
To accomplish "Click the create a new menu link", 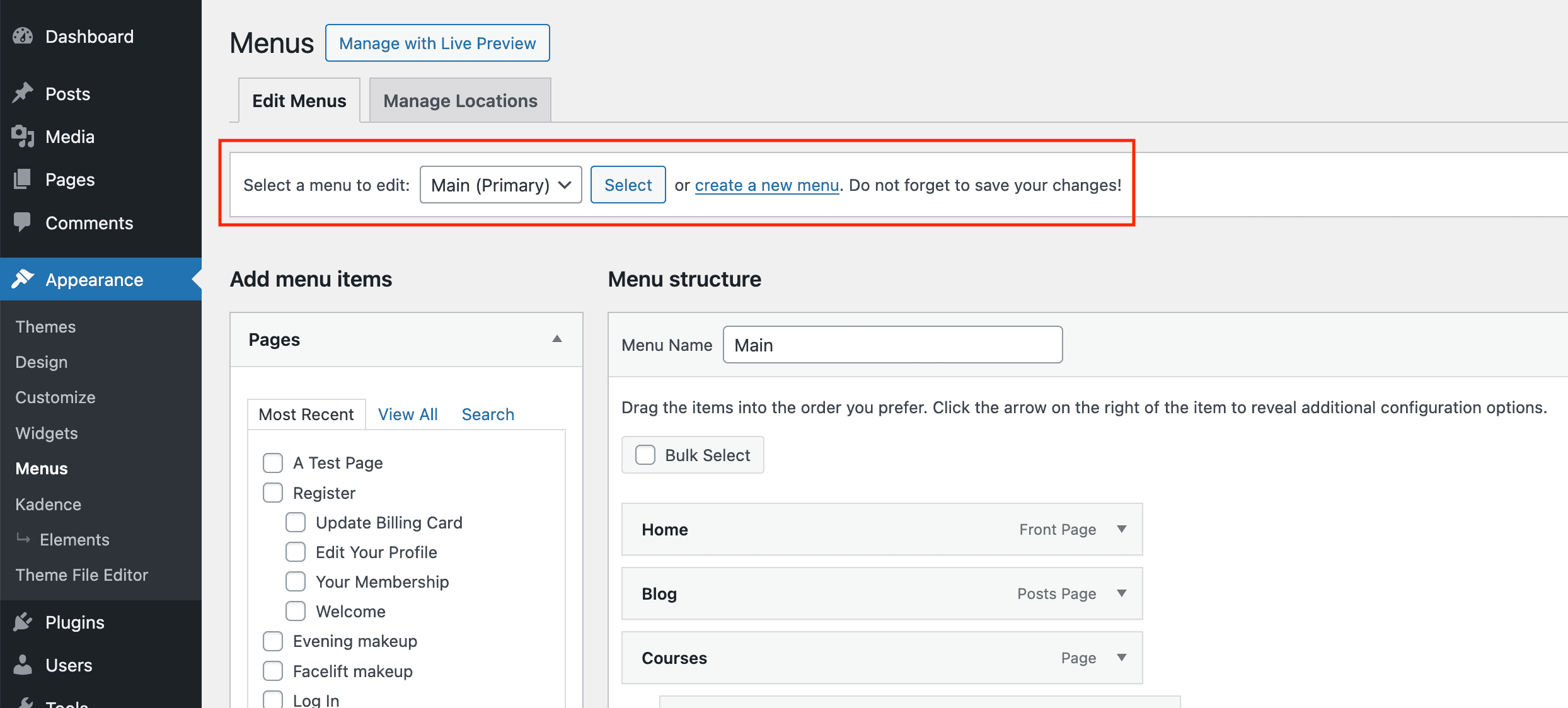I will click(767, 185).
